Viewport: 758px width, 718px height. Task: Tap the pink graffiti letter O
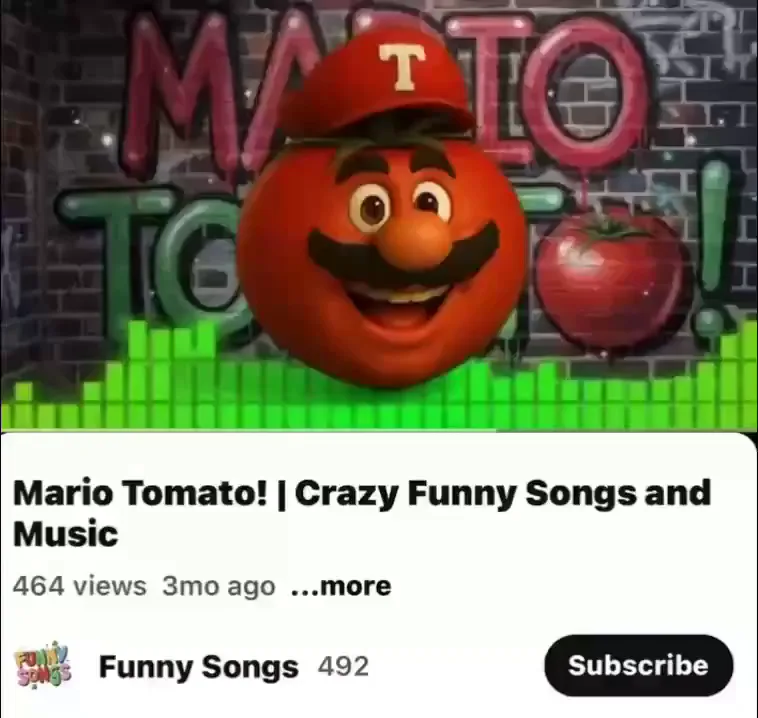click(585, 92)
